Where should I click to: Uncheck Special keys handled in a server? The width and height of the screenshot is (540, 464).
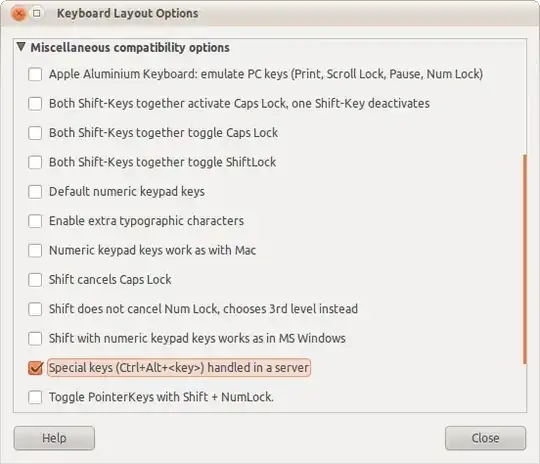coord(35,368)
